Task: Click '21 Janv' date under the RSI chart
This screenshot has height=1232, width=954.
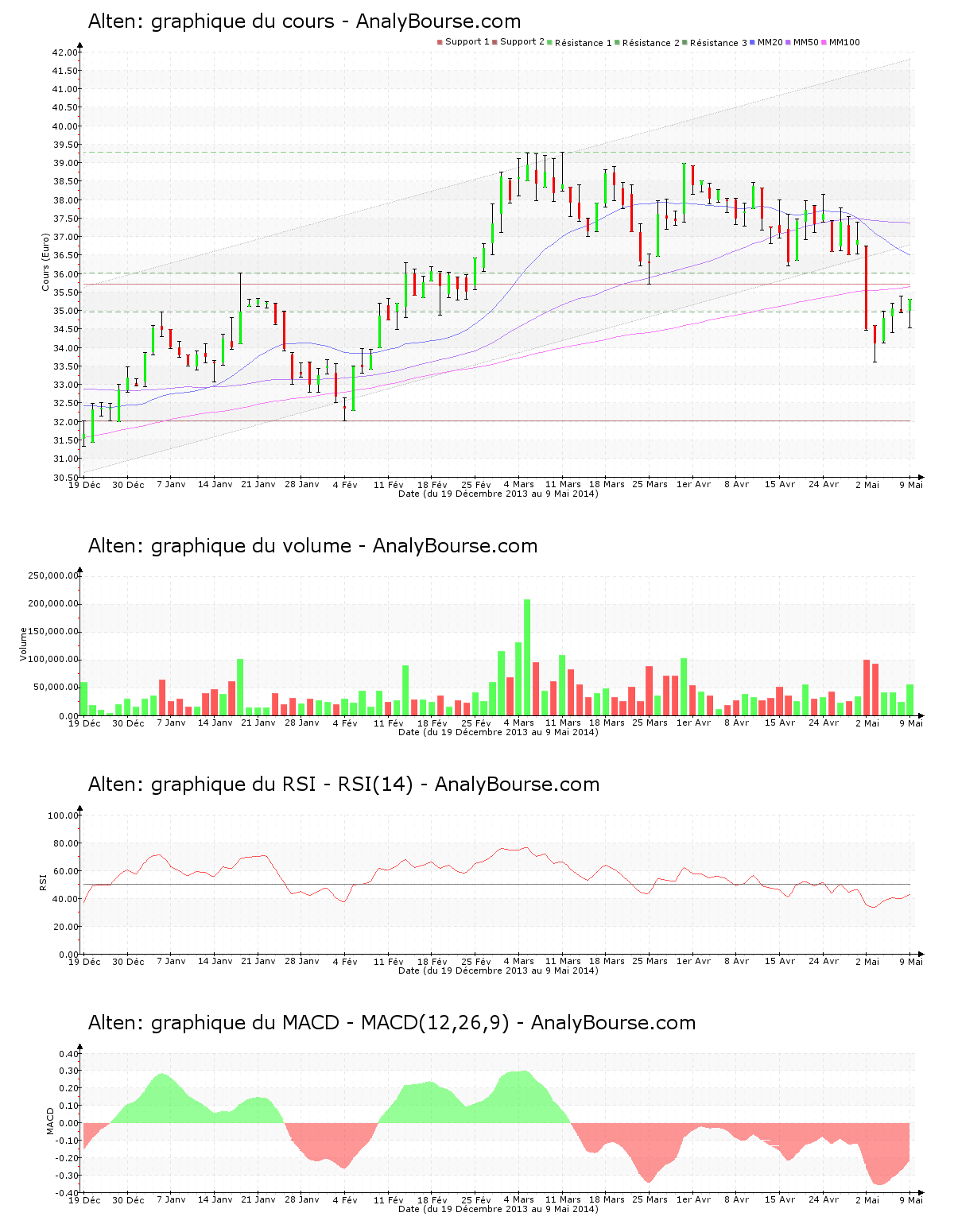Action: [x=258, y=961]
